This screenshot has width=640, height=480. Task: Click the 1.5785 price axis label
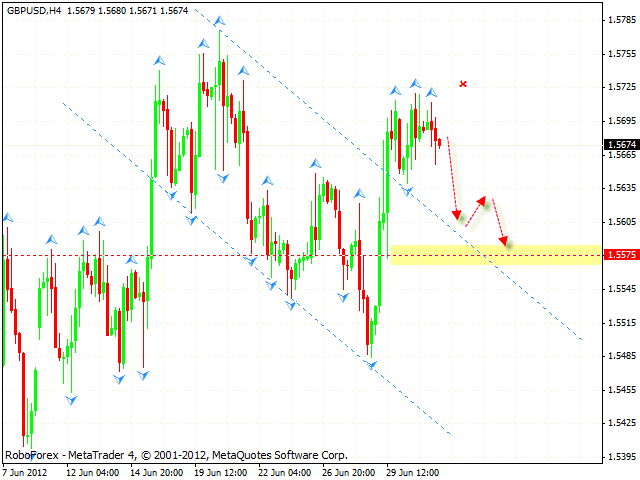point(620,19)
